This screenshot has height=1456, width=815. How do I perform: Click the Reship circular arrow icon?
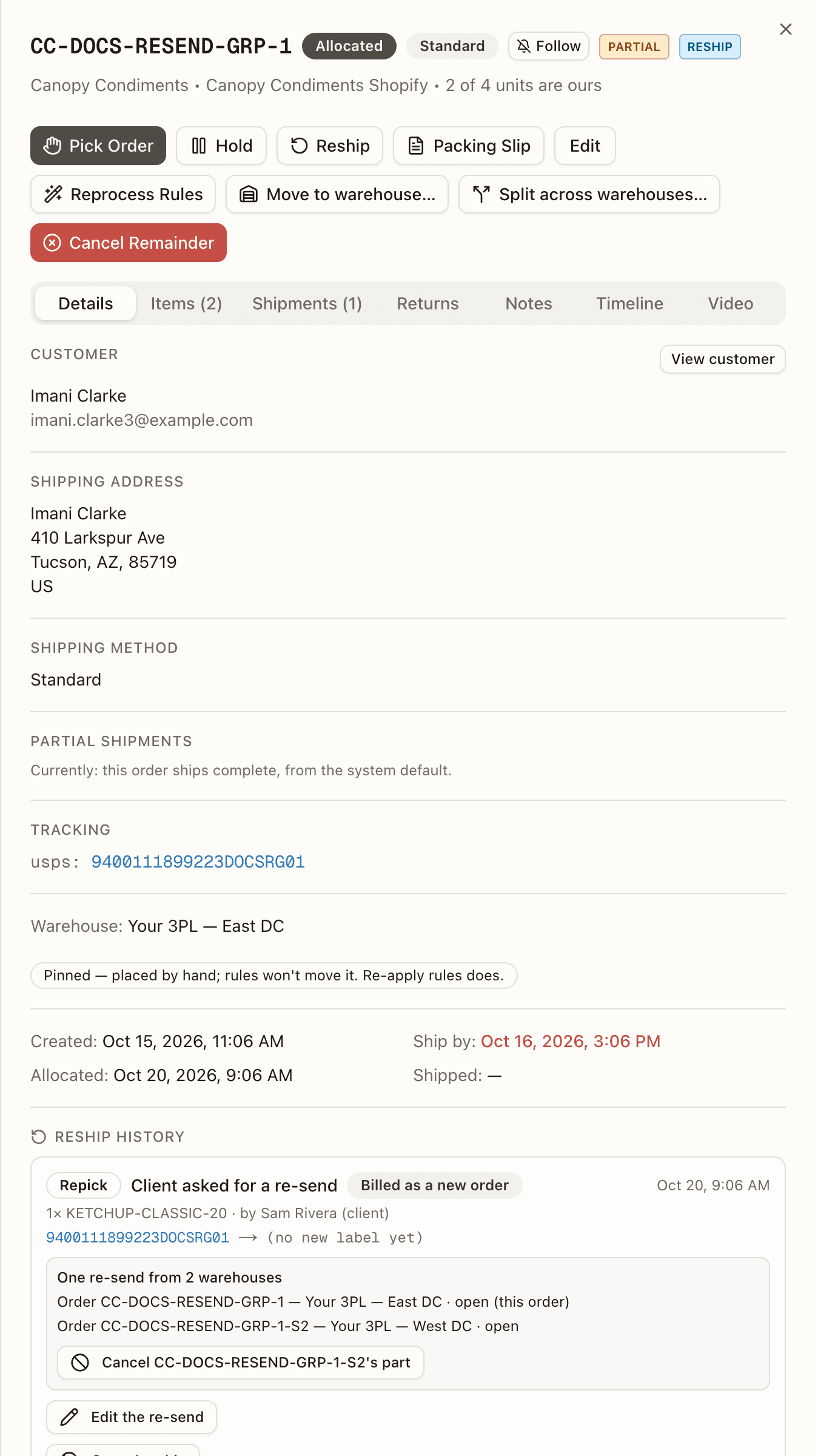click(x=300, y=146)
